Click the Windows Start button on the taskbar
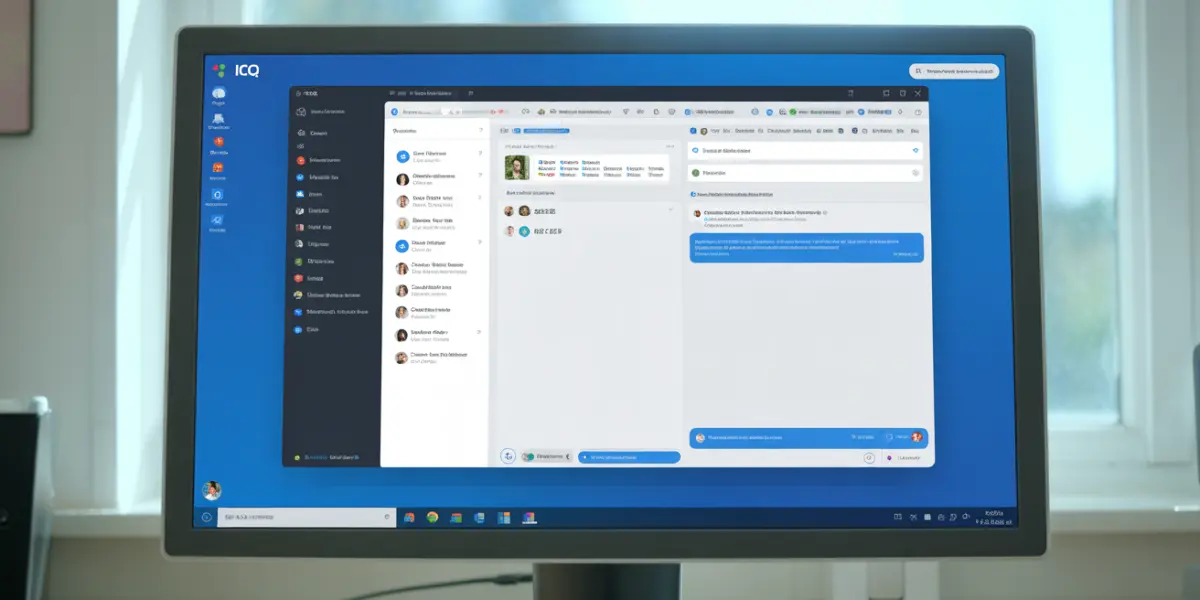1200x600 pixels. click(x=206, y=517)
